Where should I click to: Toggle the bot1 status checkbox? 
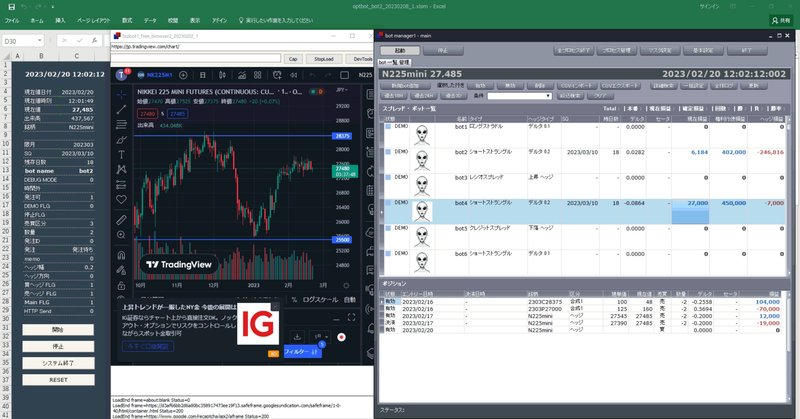coord(388,127)
